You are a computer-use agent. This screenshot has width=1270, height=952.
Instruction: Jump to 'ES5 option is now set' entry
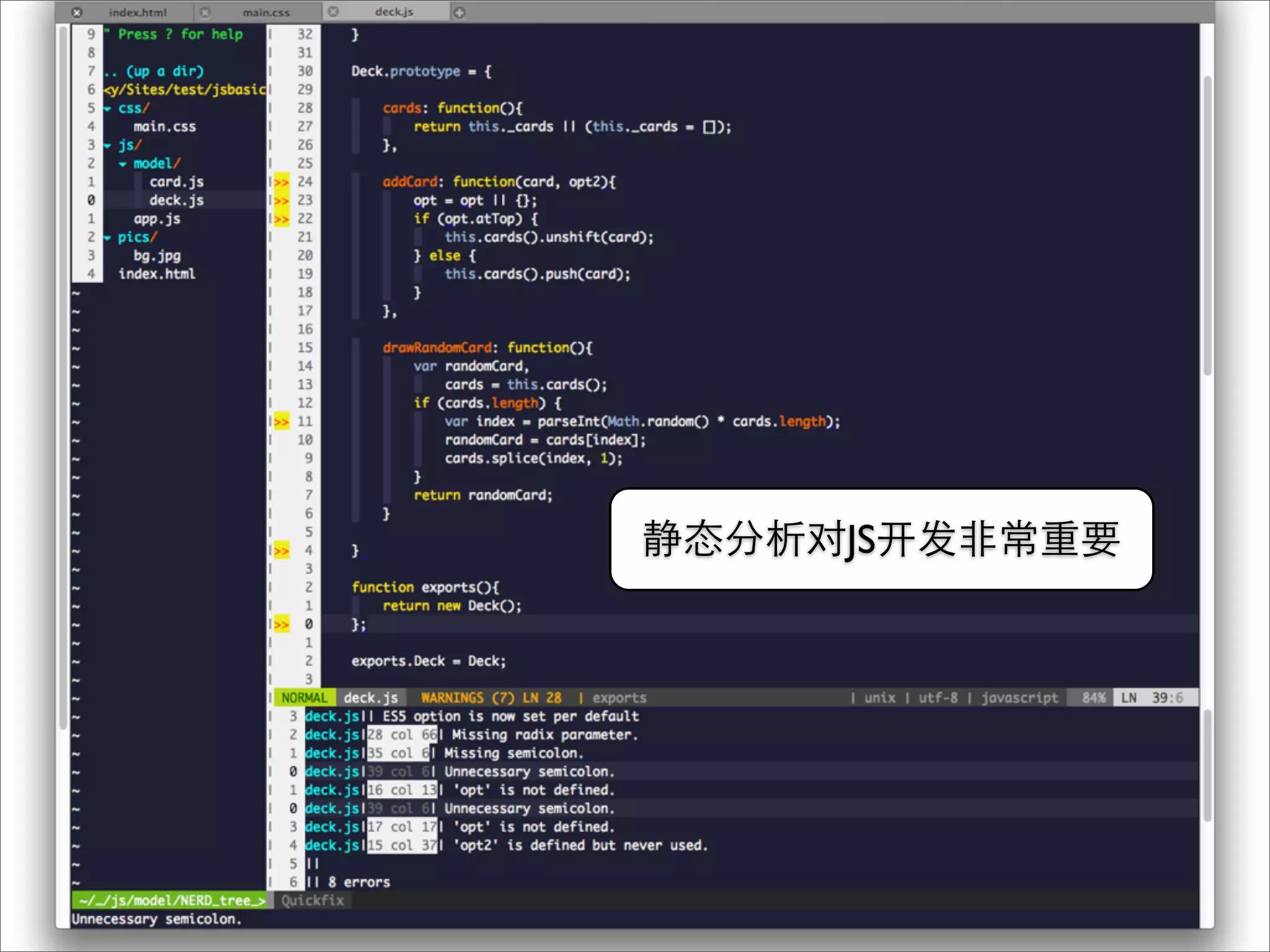(471, 716)
